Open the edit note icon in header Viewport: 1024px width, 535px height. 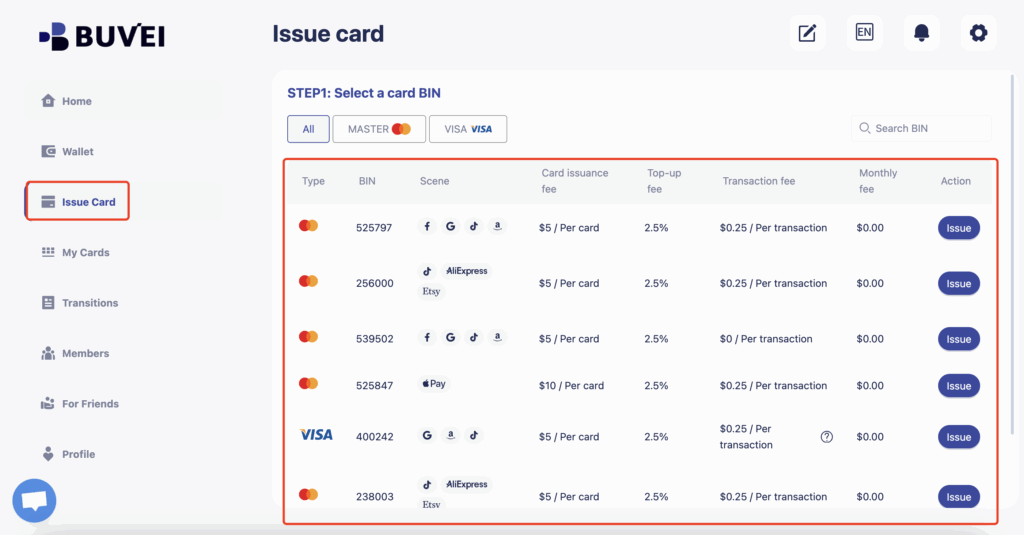pos(807,33)
